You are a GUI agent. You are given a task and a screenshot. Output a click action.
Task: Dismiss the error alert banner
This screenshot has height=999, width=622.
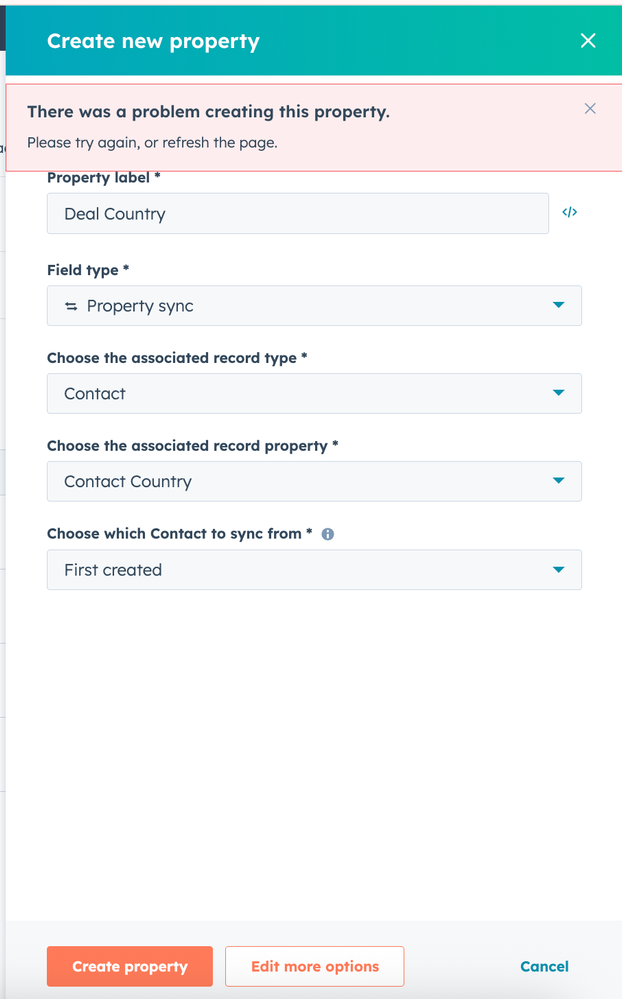[x=590, y=108]
